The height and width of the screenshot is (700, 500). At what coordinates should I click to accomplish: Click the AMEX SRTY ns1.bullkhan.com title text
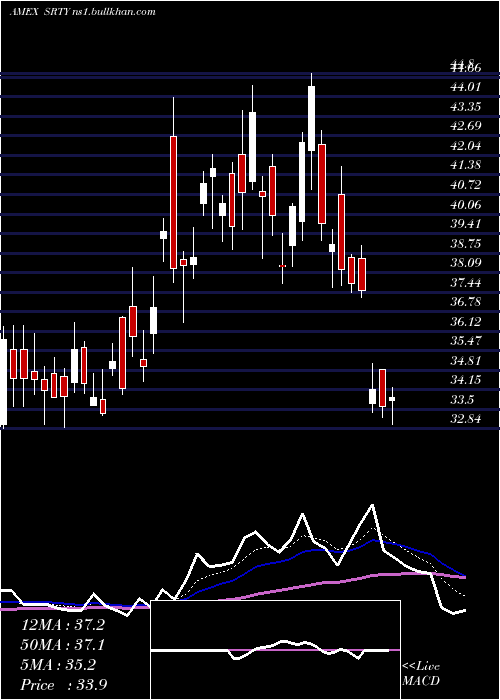click(83, 12)
